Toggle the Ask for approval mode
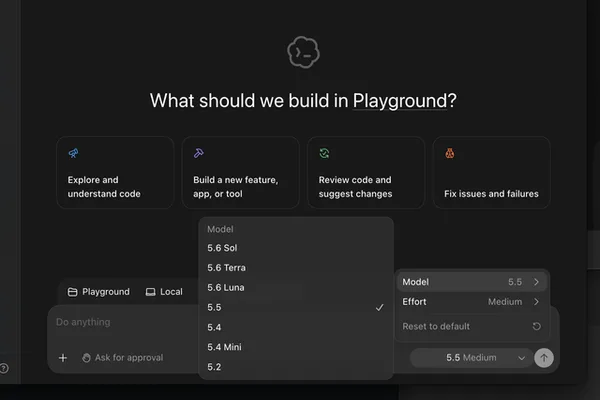600x400 pixels. pyautogui.click(x=123, y=358)
